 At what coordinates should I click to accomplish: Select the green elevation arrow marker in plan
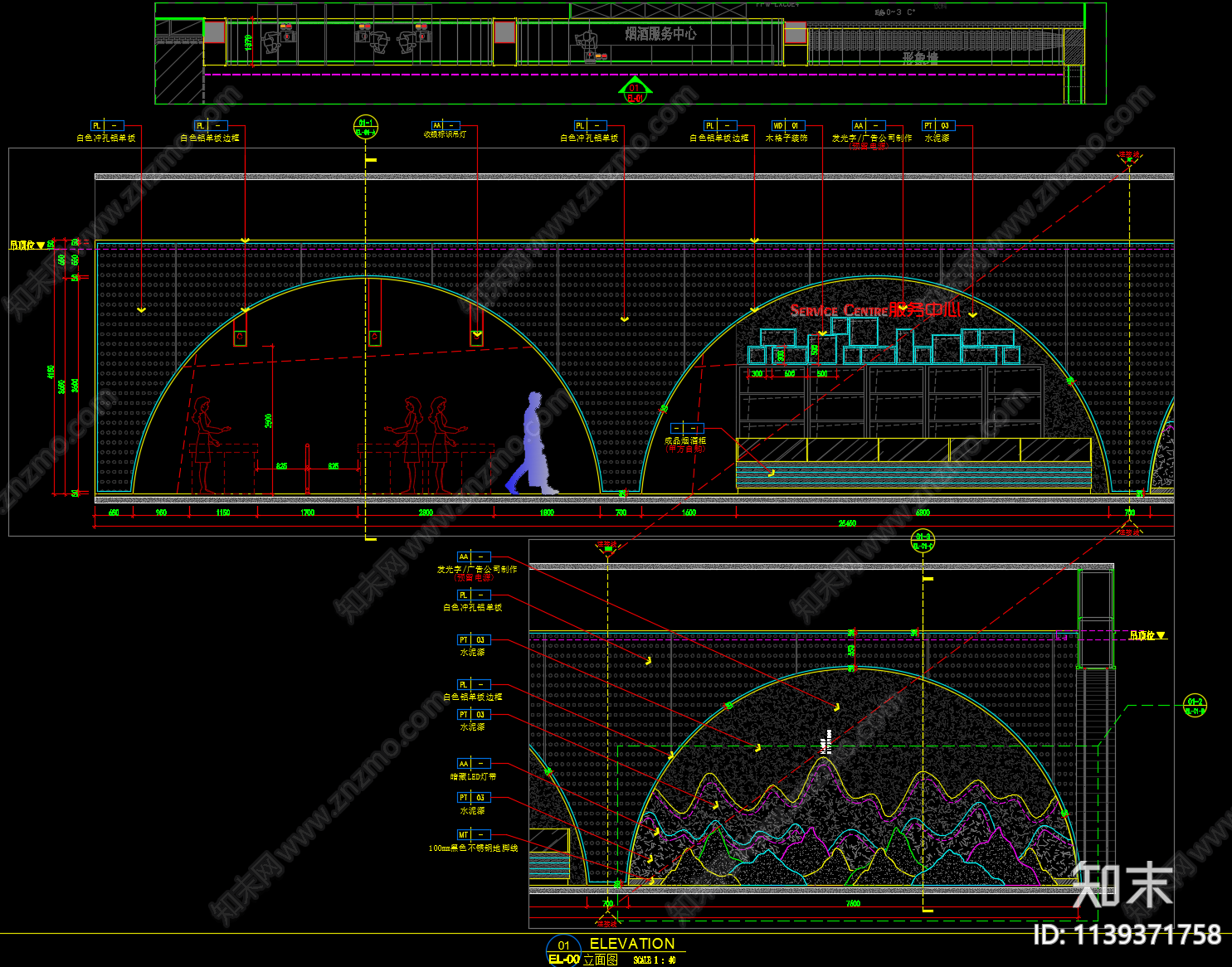635,90
